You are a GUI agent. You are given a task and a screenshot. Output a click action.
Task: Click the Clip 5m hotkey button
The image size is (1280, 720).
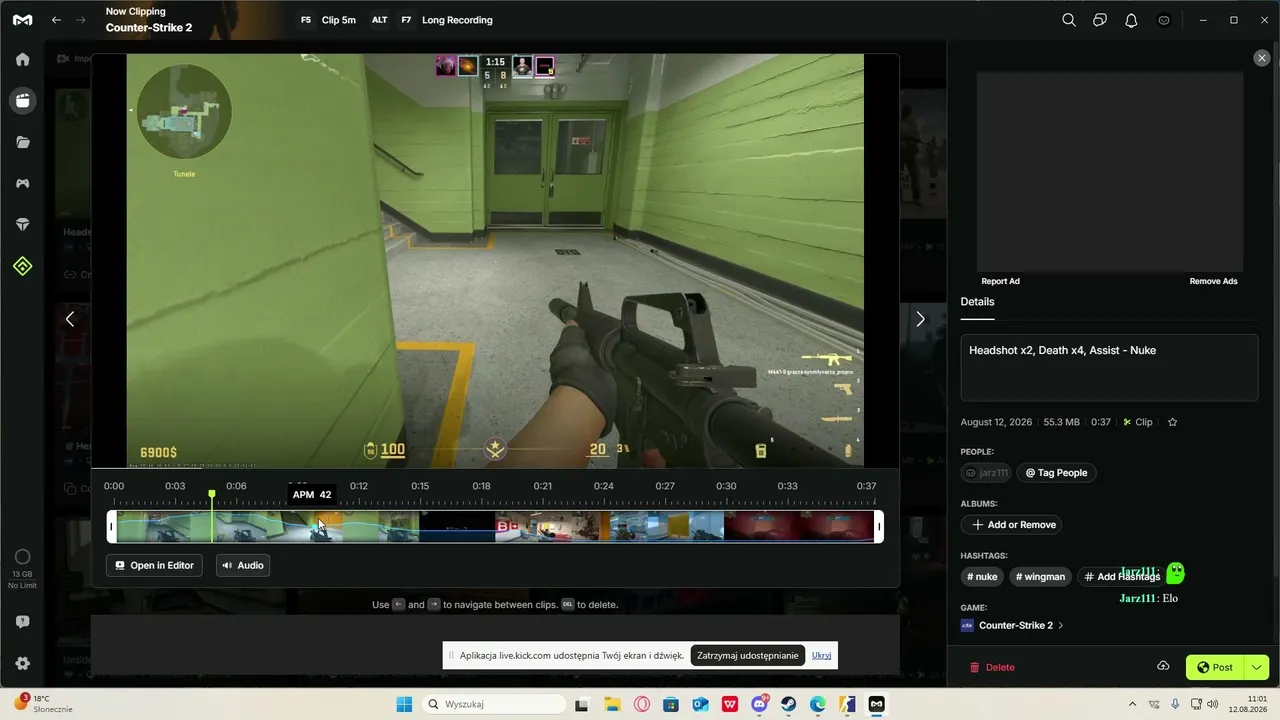coord(327,20)
